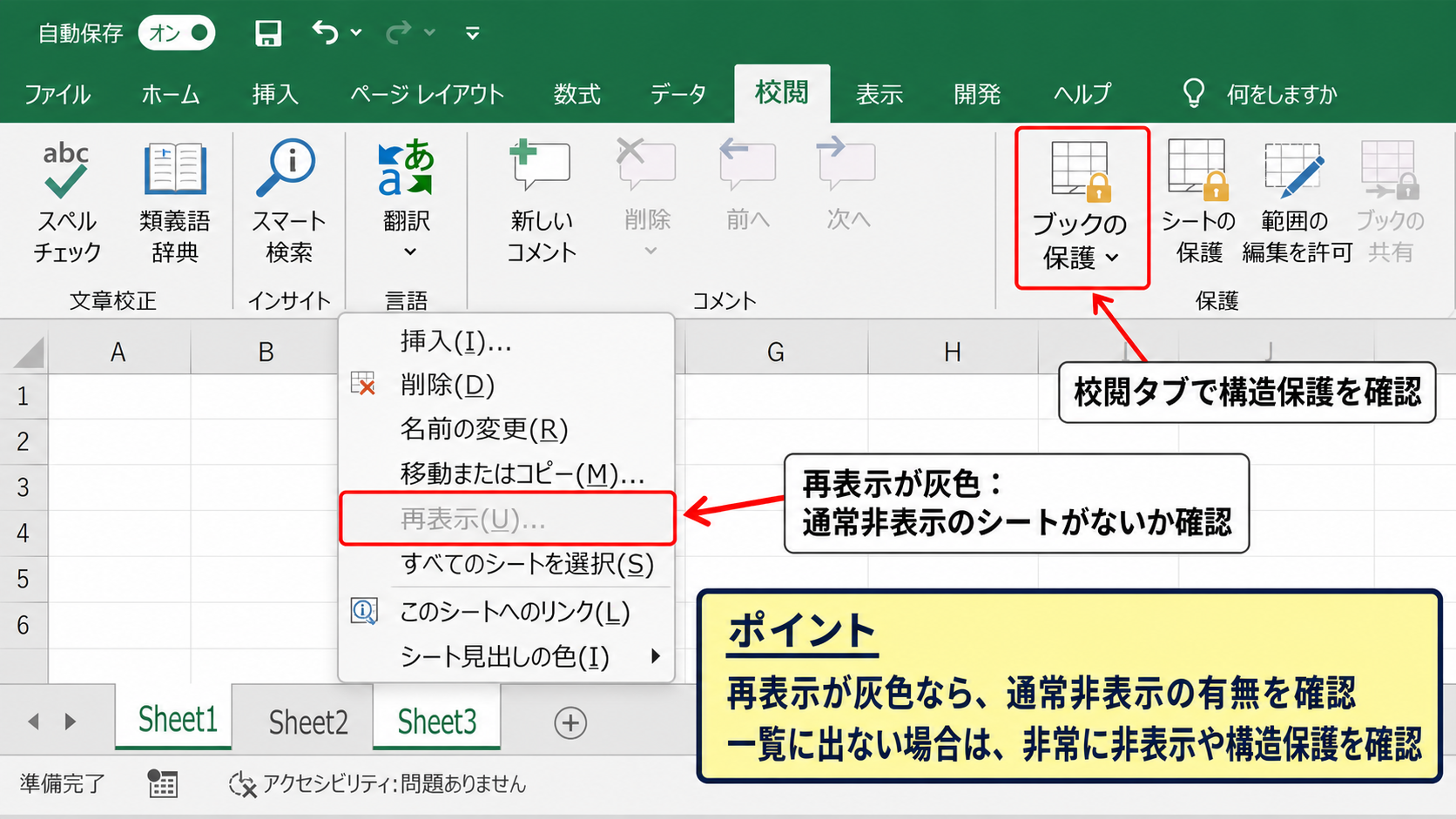1456x819 pixels.
Task: Select column A header
Action: (118, 352)
